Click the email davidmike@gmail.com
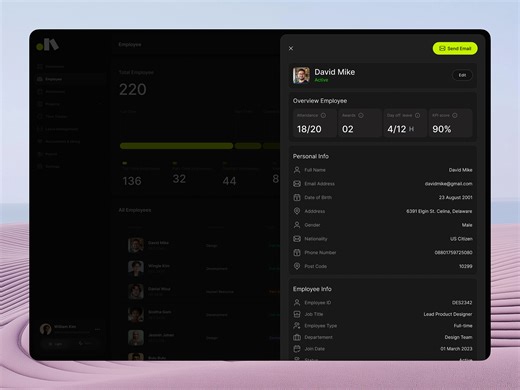This screenshot has height=390, width=520. [x=448, y=184]
